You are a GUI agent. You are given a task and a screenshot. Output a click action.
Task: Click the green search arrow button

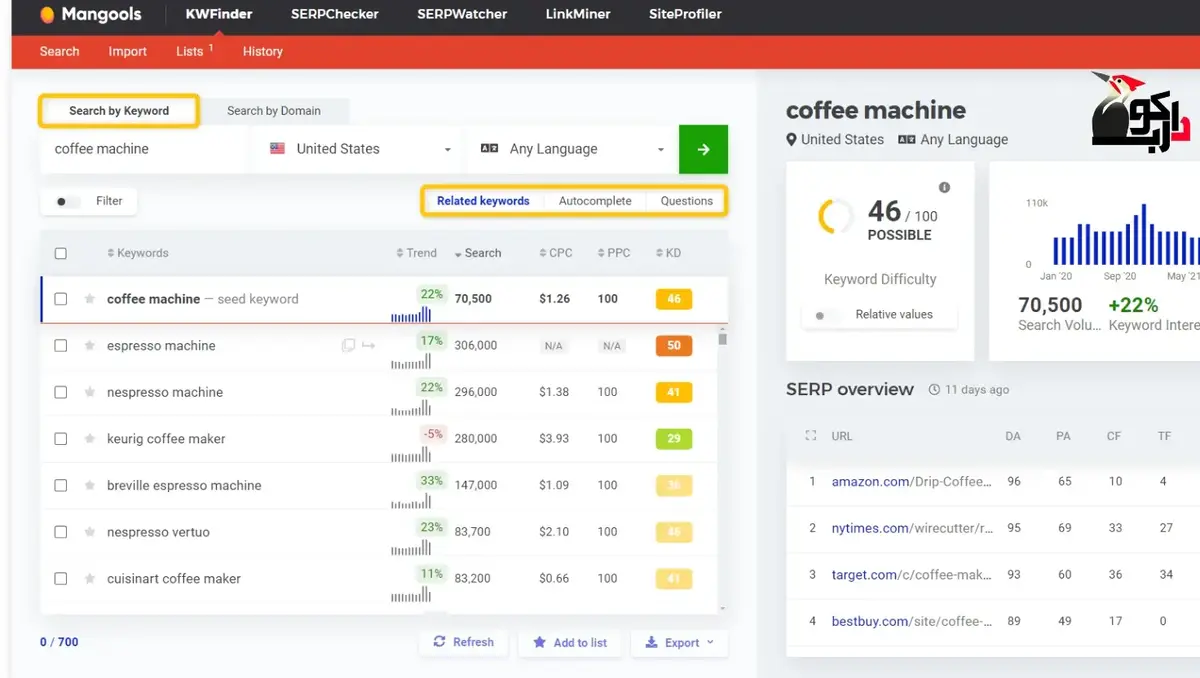coord(703,149)
